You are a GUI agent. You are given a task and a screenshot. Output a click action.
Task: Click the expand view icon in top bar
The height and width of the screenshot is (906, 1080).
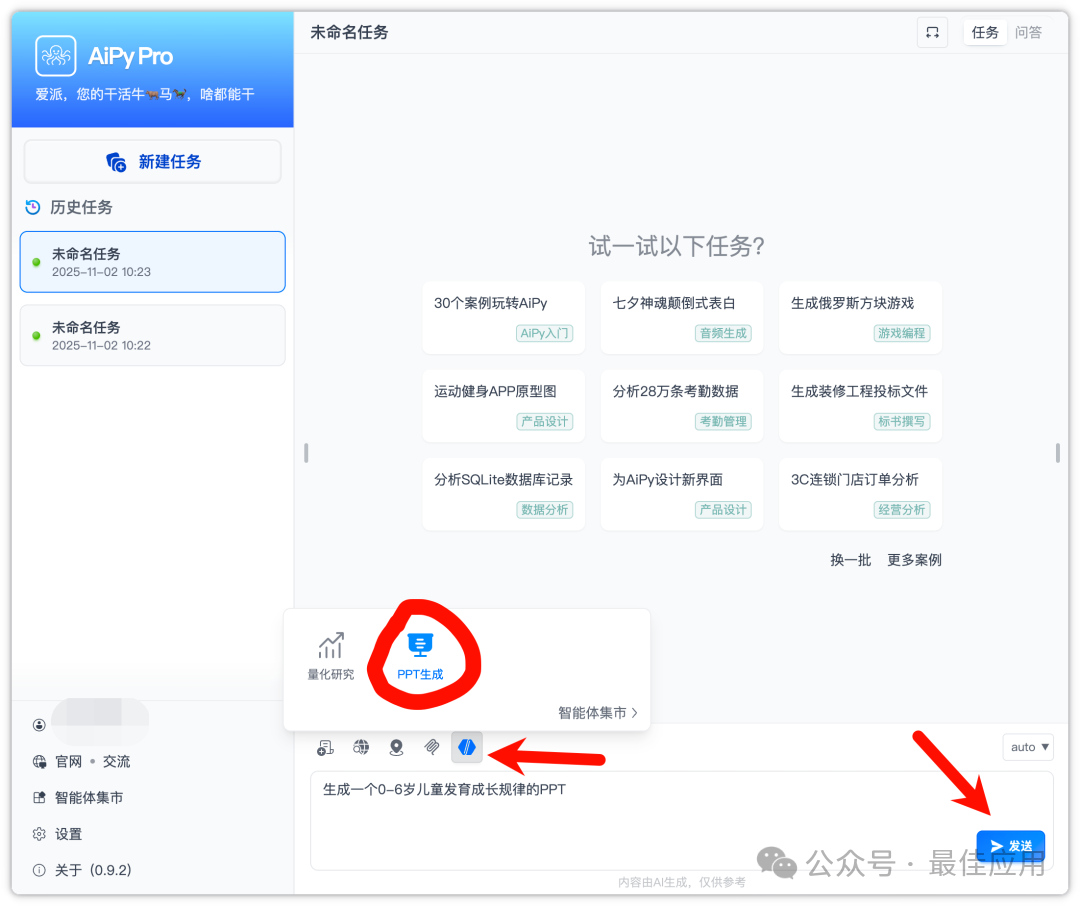(x=932, y=32)
